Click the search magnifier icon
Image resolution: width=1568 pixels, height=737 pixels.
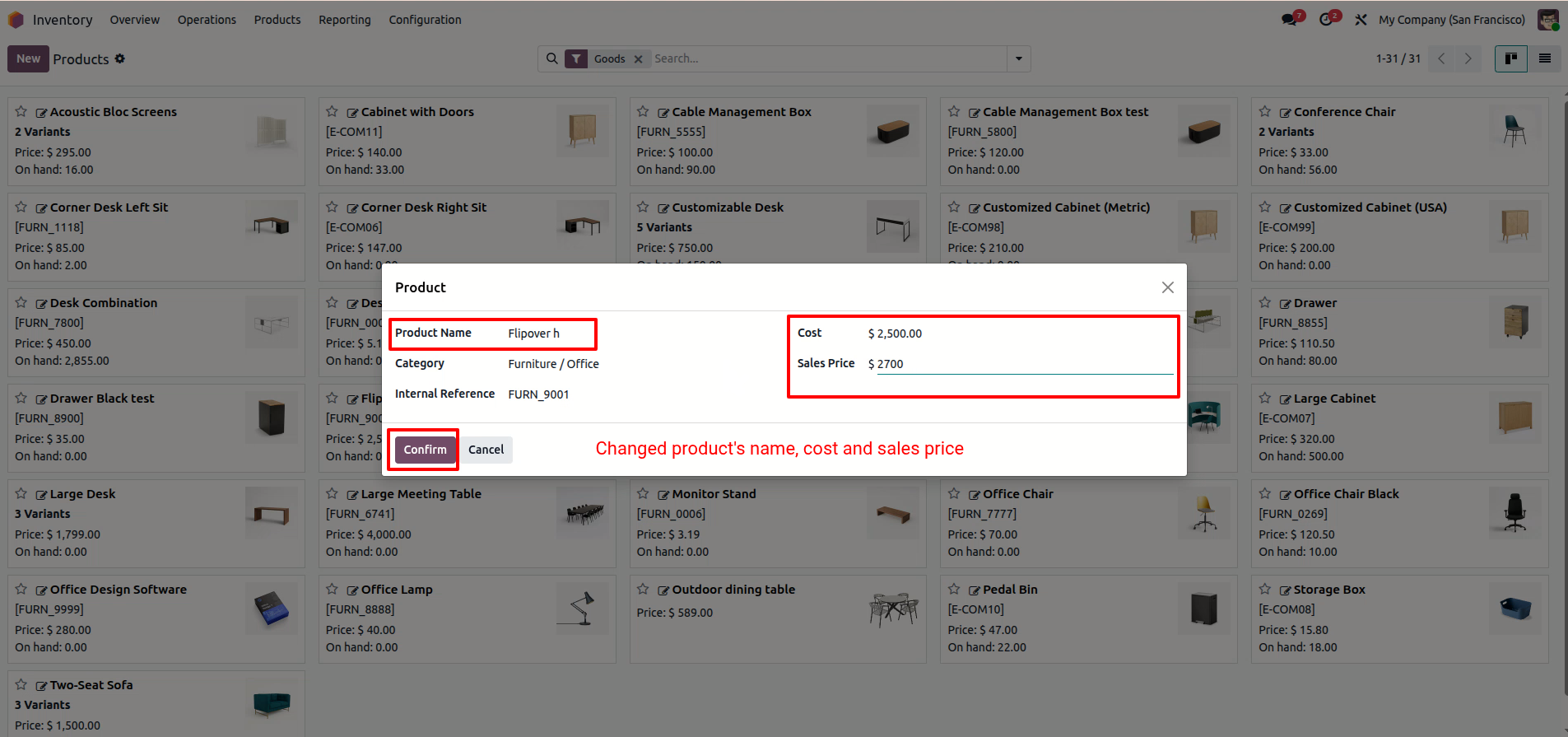(x=552, y=58)
